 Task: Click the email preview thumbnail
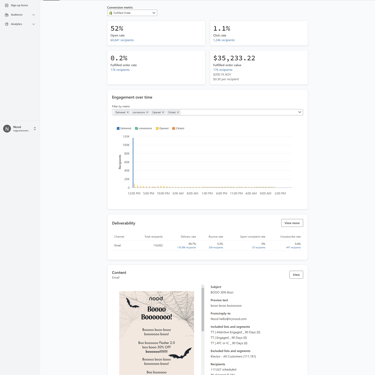[x=157, y=333]
